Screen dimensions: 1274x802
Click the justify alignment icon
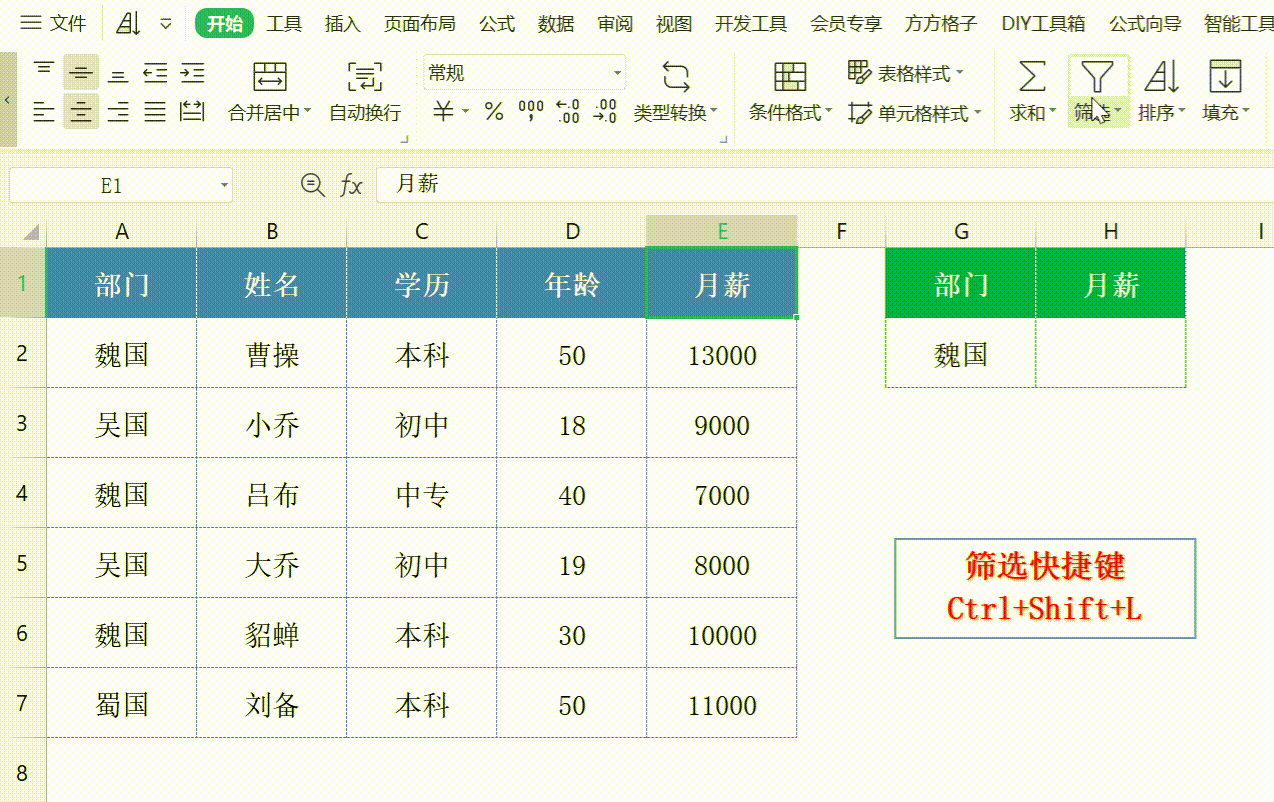[155, 111]
